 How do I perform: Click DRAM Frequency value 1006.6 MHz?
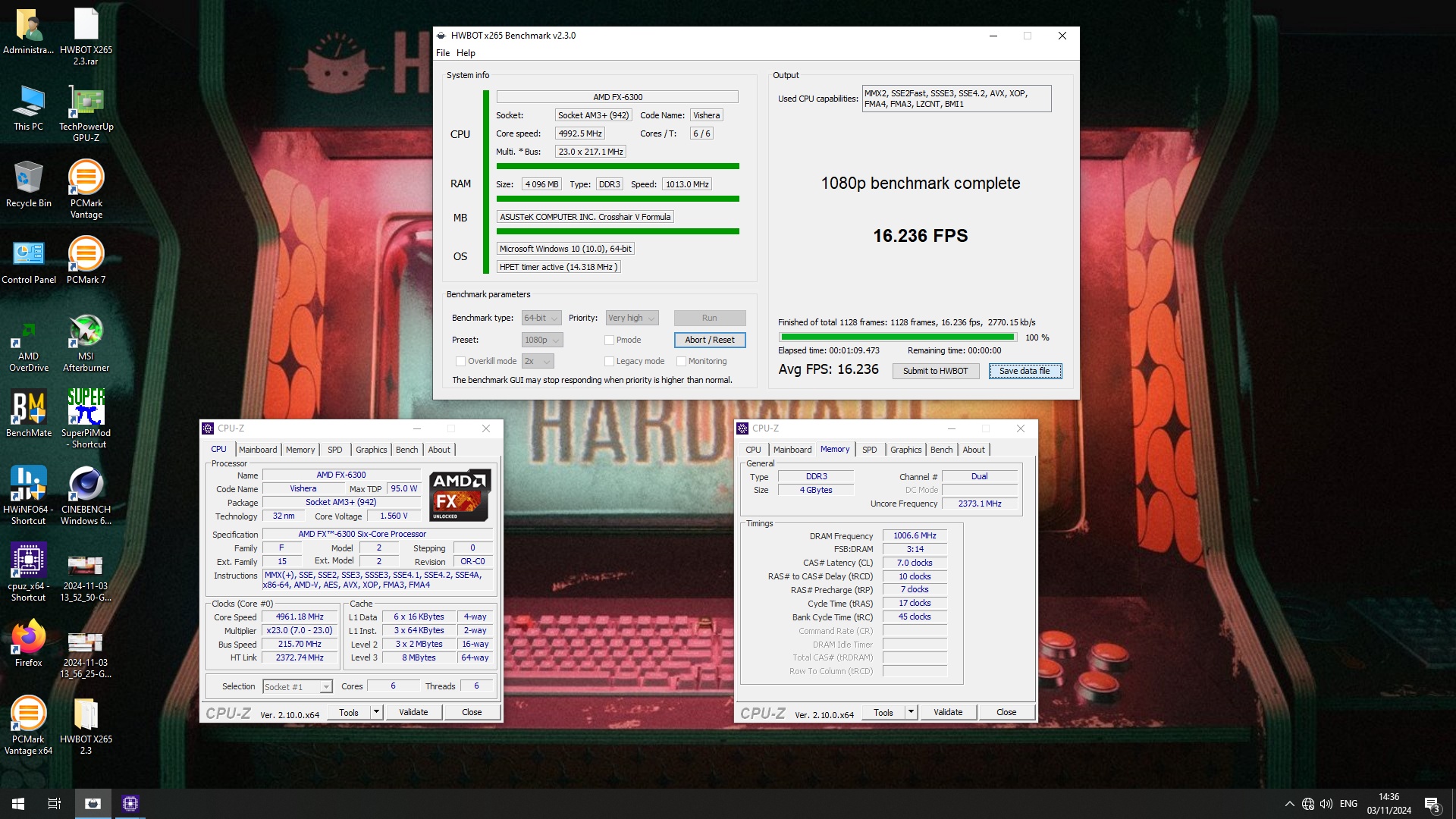pos(915,535)
